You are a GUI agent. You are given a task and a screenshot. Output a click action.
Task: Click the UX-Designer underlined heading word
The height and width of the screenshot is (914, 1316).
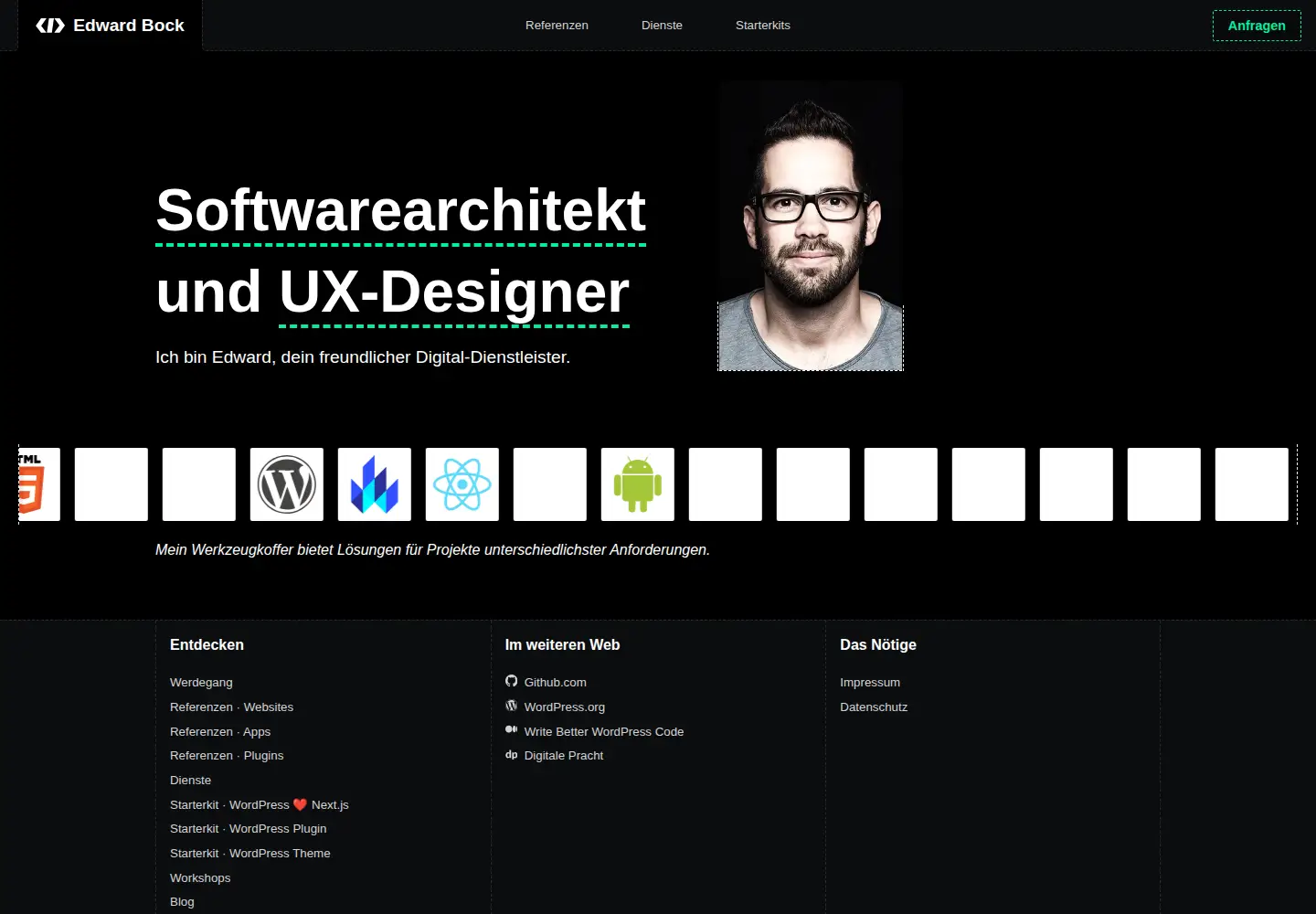pyautogui.click(x=454, y=292)
